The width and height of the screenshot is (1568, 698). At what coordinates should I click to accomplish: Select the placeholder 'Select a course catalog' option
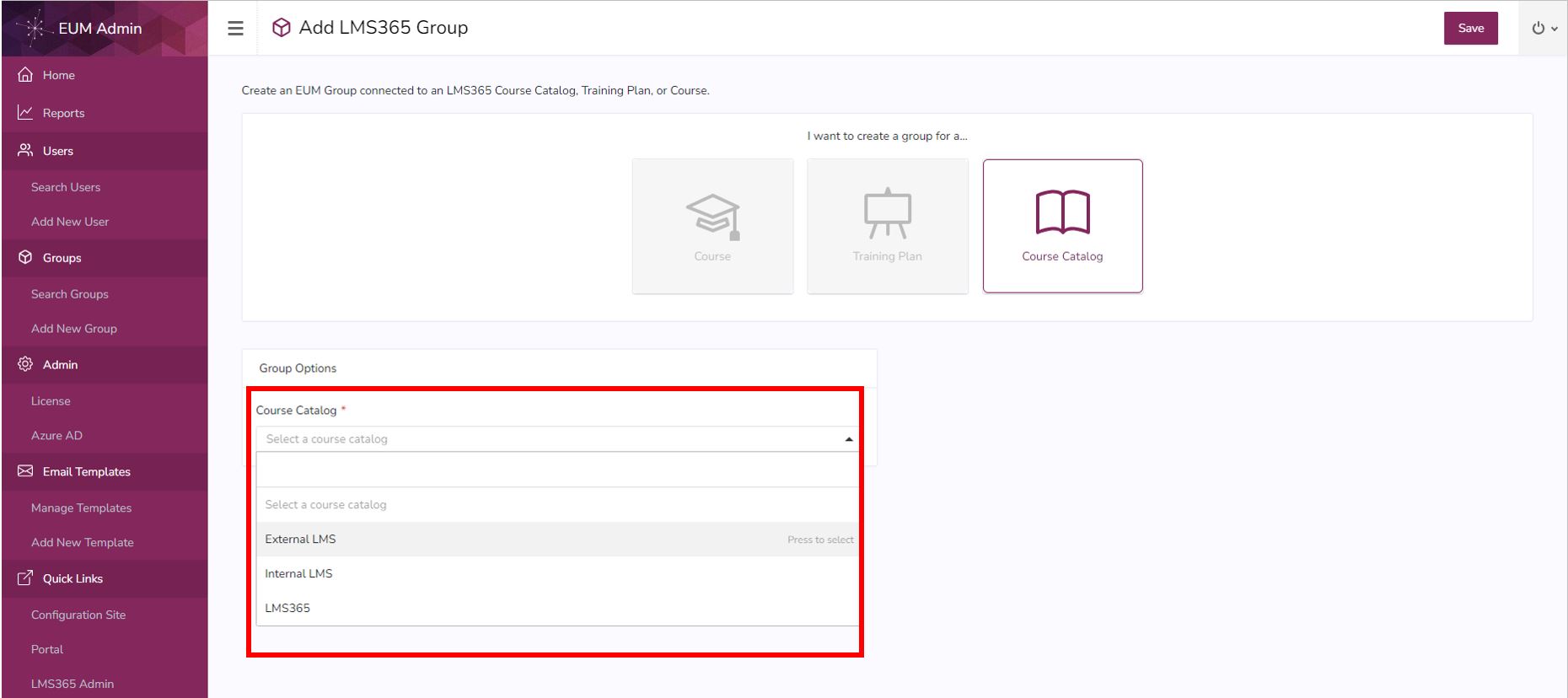coord(557,505)
